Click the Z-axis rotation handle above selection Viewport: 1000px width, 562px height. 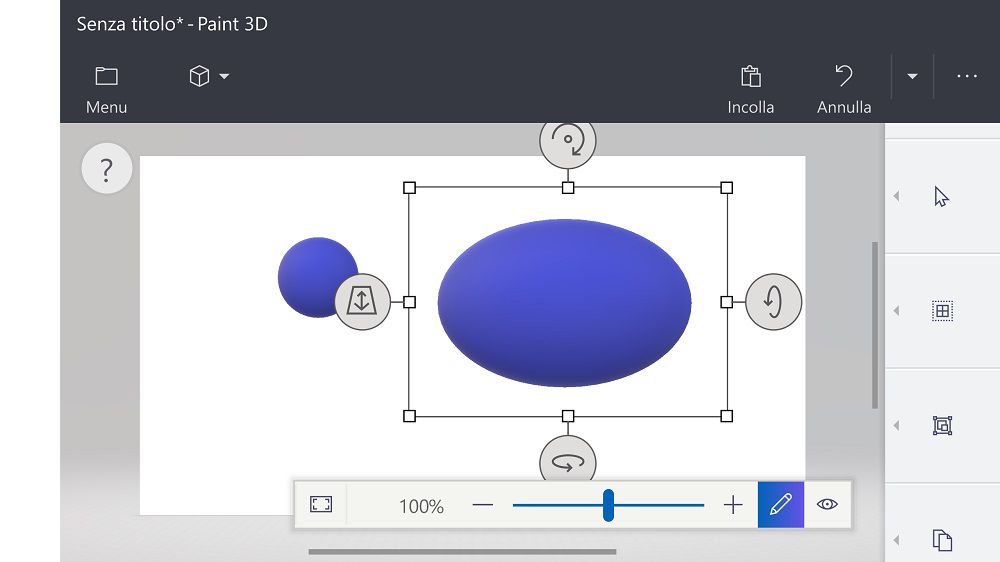click(568, 142)
